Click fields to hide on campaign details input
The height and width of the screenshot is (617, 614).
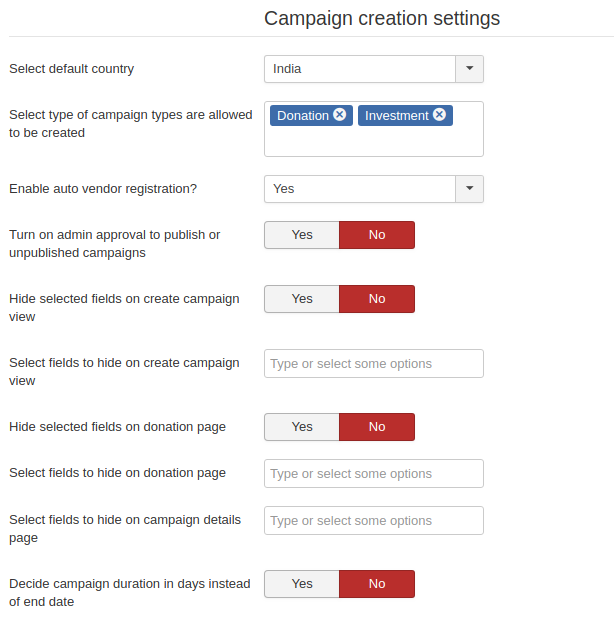[x=373, y=521]
